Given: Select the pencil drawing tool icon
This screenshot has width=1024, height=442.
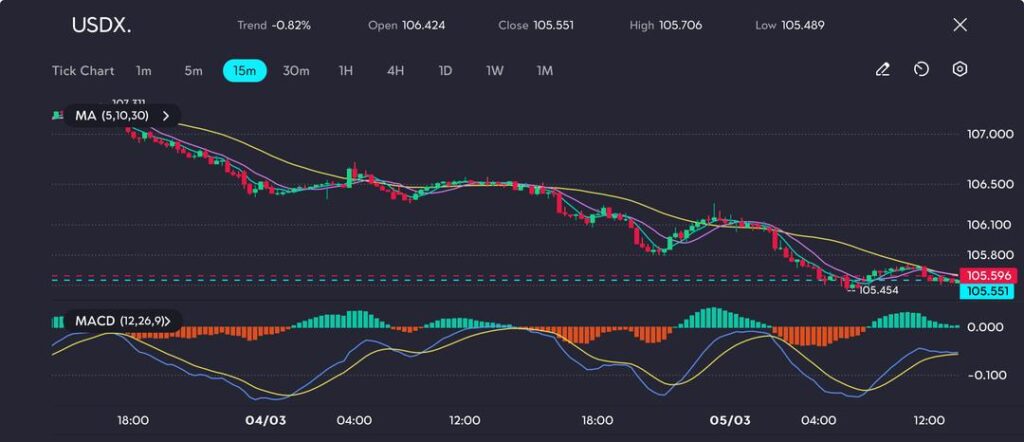Looking at the screenshot, I should 882,70.
